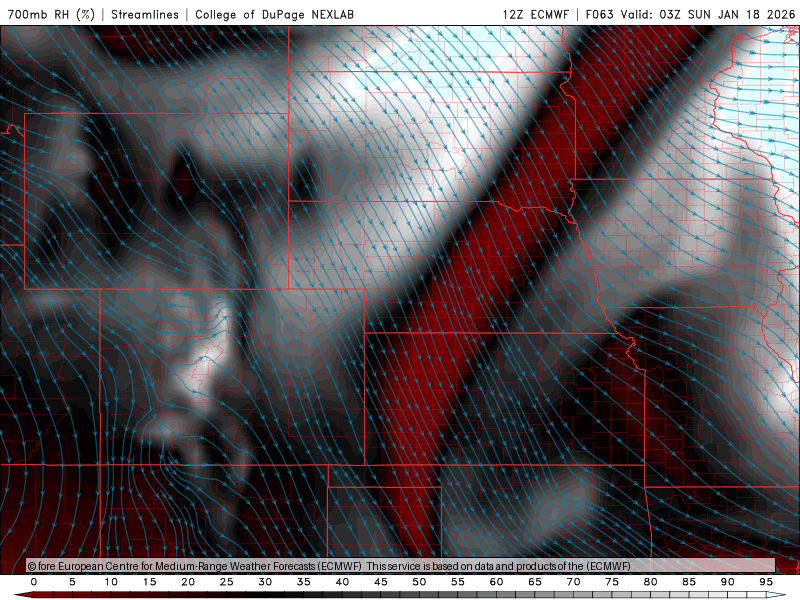Click the "50" colorbar label

tap(419, 582)
